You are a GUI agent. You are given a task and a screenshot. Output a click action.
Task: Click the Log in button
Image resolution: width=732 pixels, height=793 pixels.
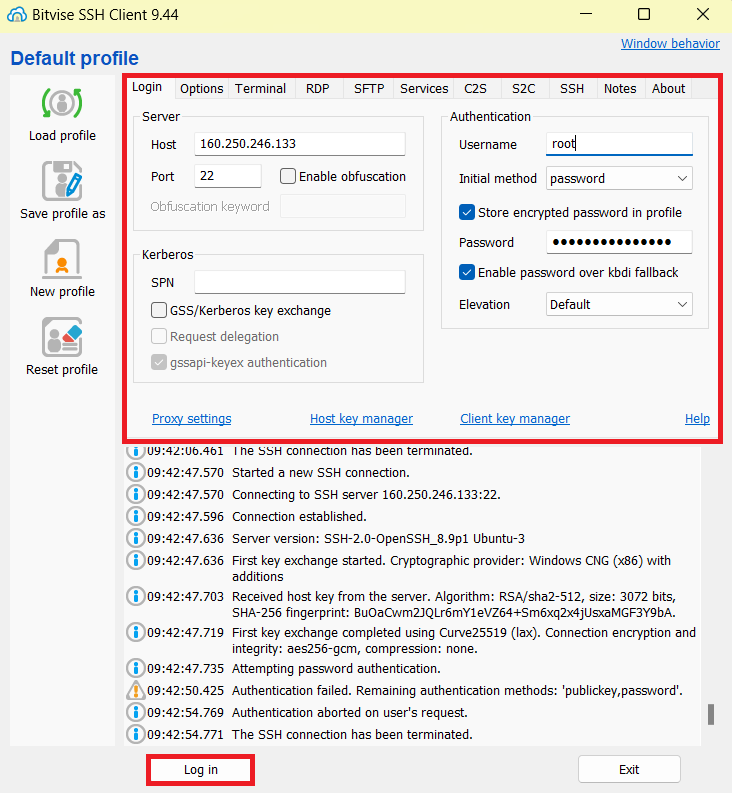(x=201, y=770)
